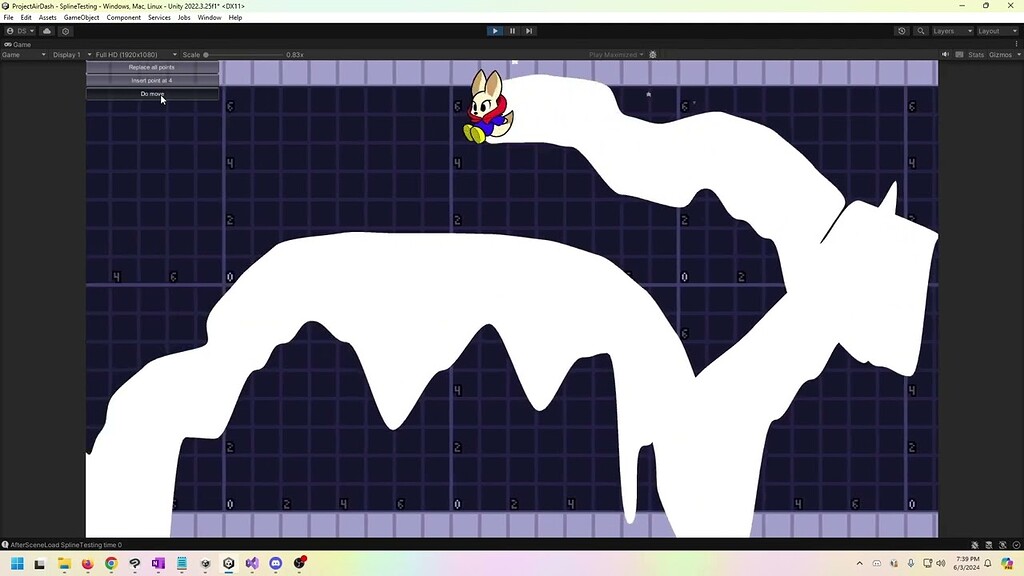This screenshot has width=1024, height=576.
Task: Click the settings gear beside Play Maximized
Action: pyautogui.click(x=652, y=55)
